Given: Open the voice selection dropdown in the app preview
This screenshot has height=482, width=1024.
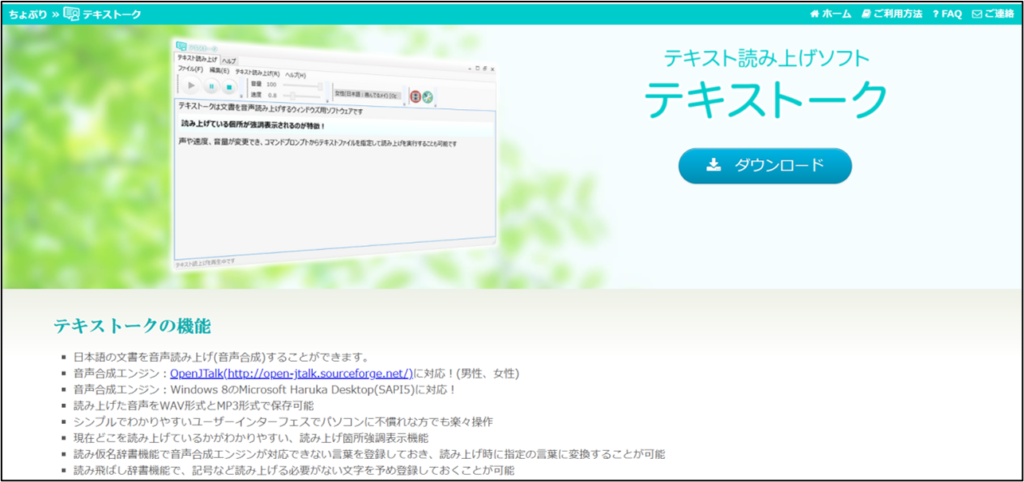Looking at the screenshot, I should [368, 95].
